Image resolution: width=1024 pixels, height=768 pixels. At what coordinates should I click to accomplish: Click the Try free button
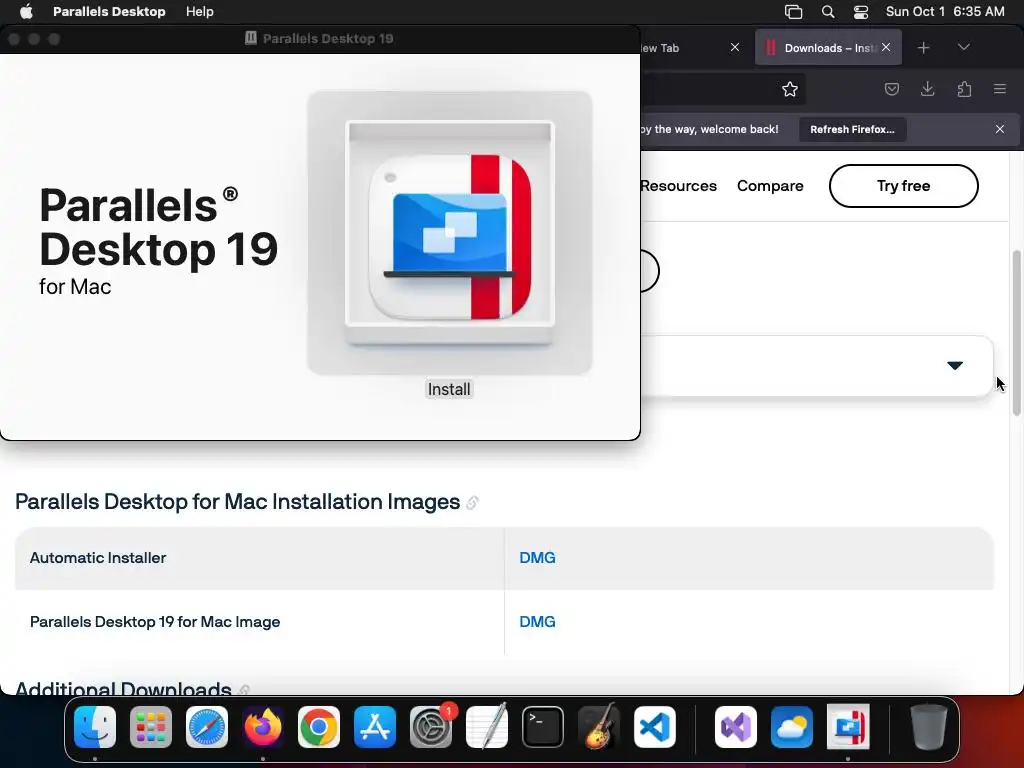click(x=903, y=186)
